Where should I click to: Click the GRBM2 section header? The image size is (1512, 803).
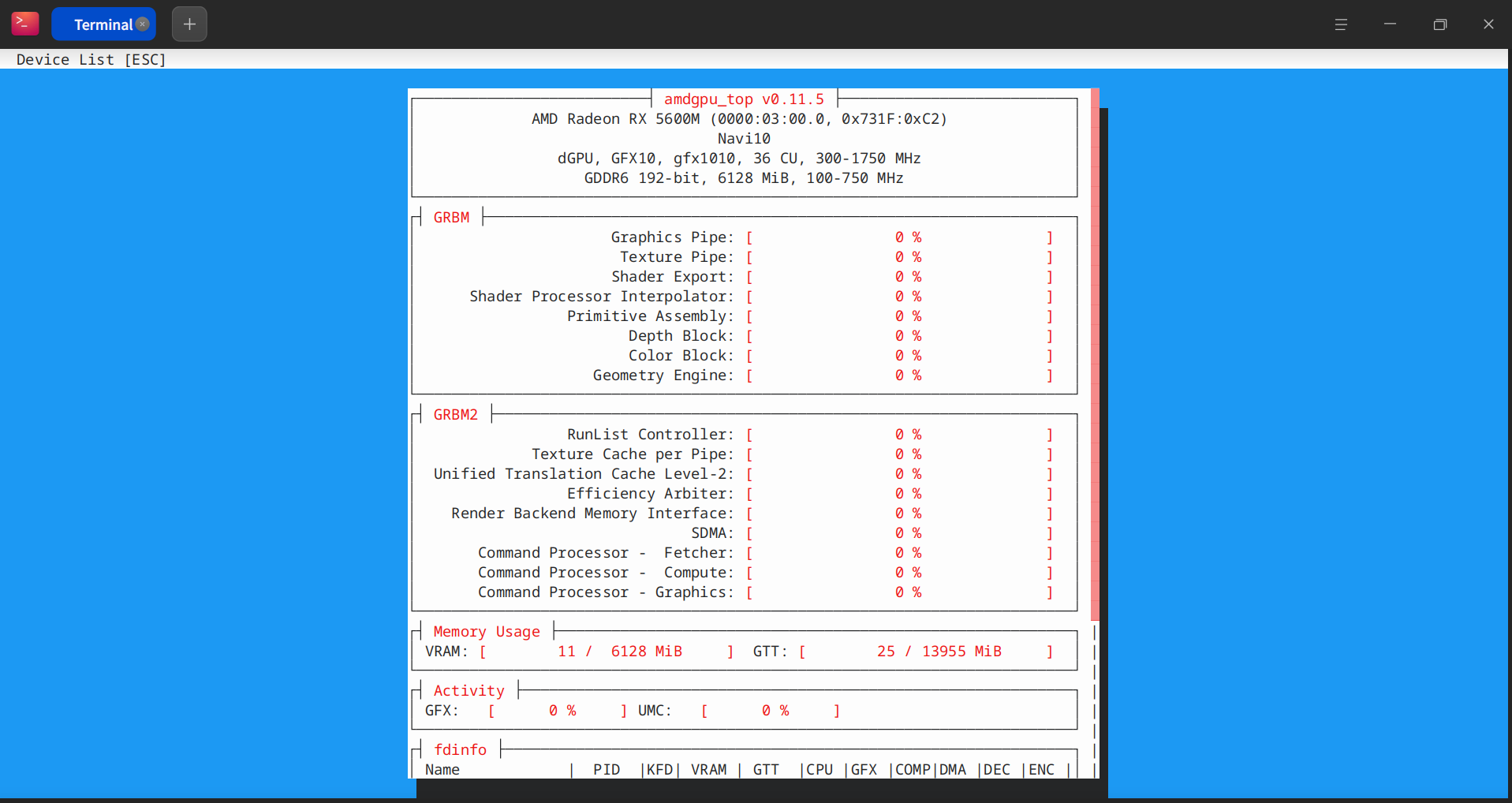coord(456,414)
